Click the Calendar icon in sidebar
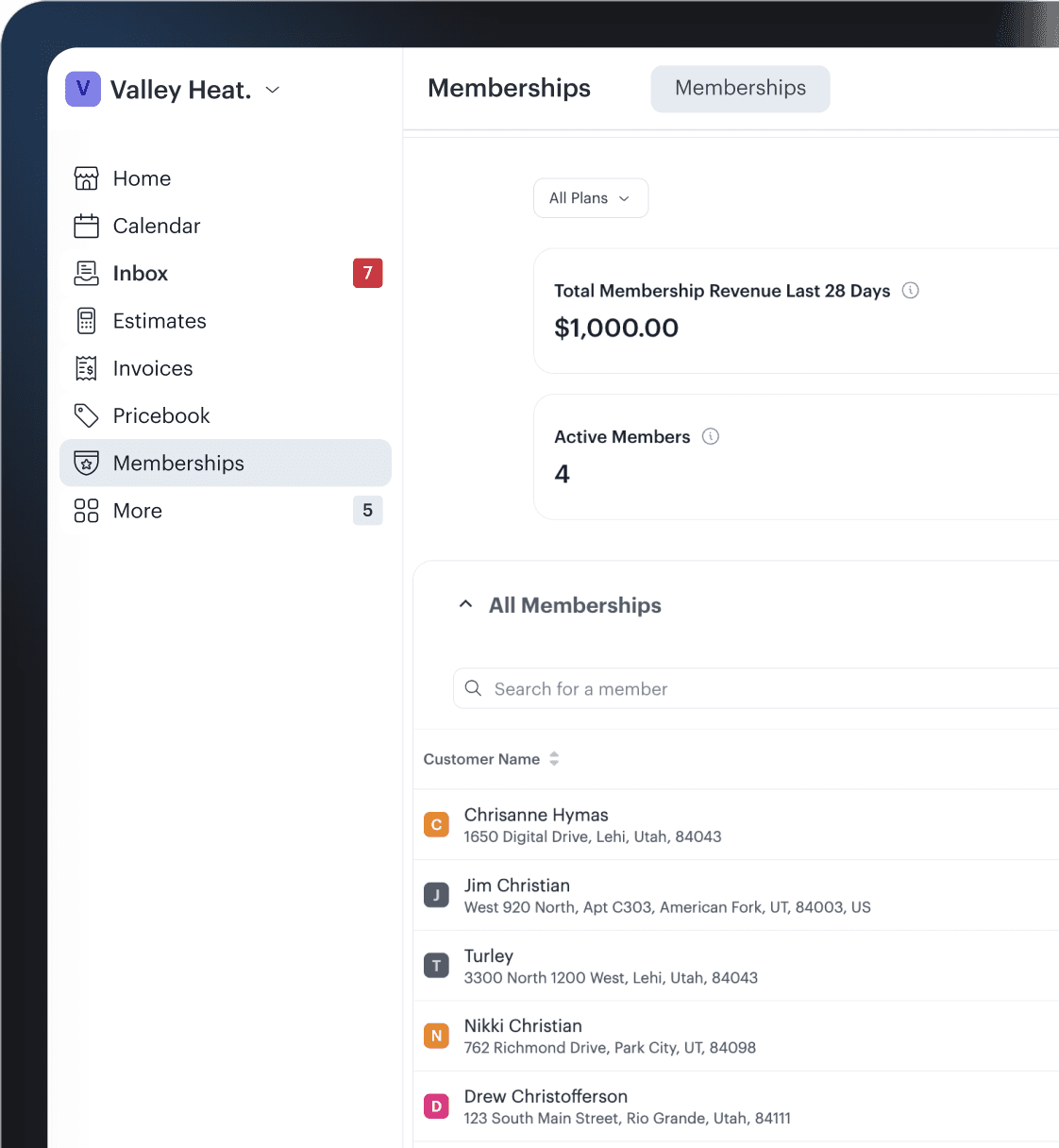 click(86, 226)
